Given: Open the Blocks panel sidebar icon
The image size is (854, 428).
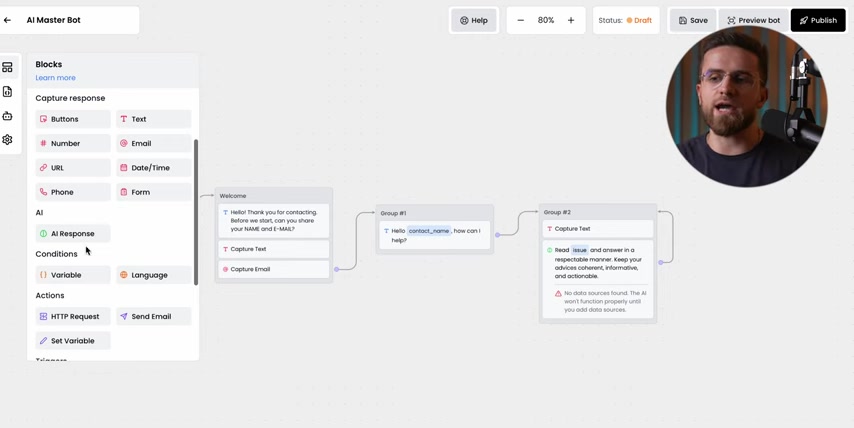Looking at the screenshot, I should (7, 68).
